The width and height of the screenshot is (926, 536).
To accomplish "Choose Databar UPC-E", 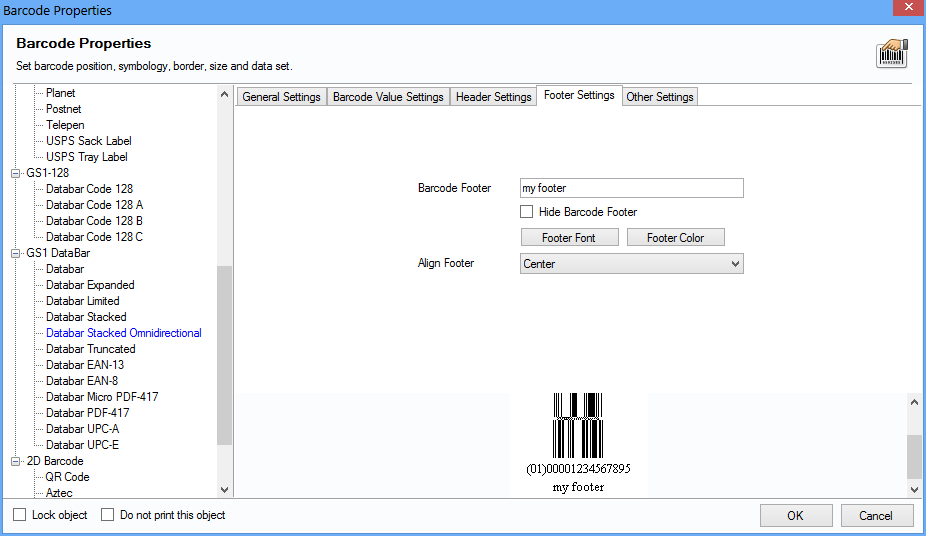I will click(83, 445).
